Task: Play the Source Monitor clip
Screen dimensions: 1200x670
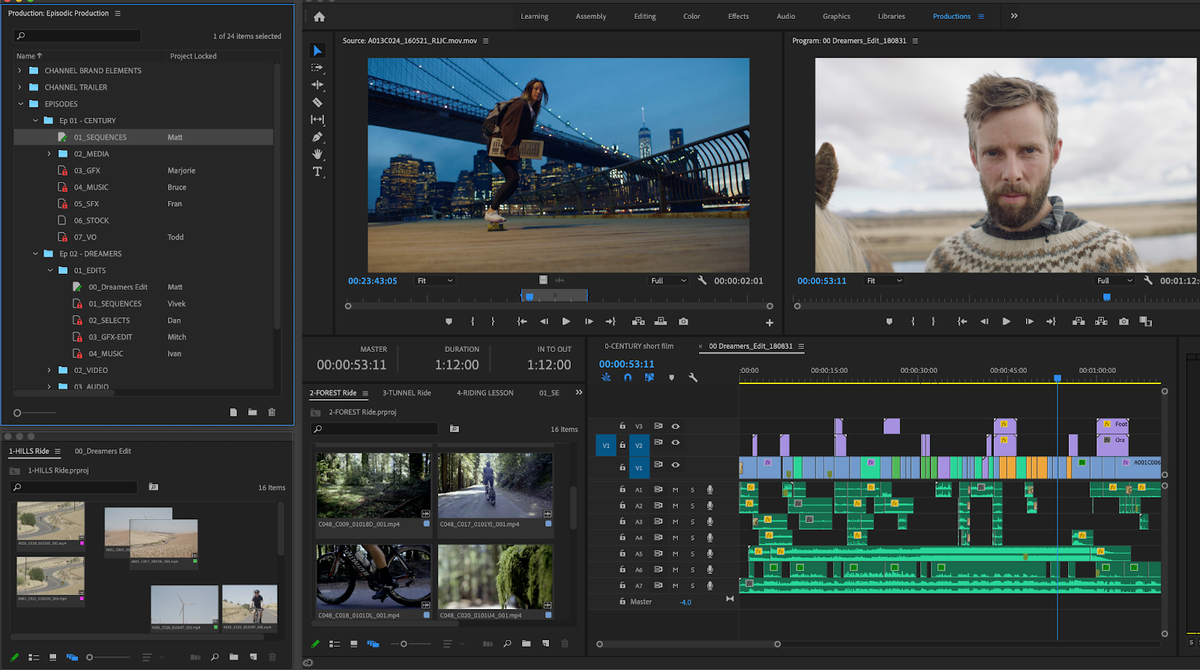Action: [566, 321]
